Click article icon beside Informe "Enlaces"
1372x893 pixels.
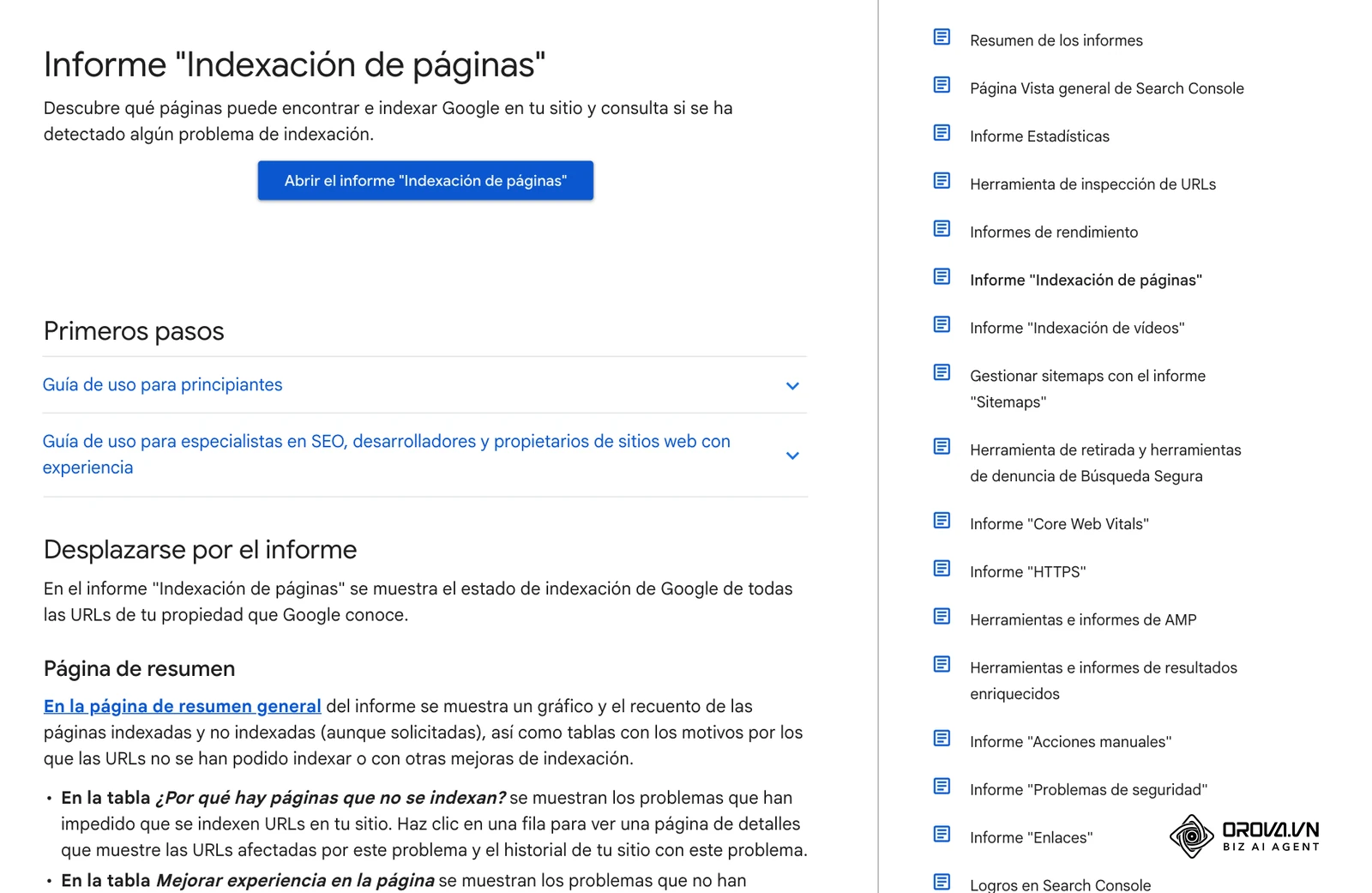(942, 835)
